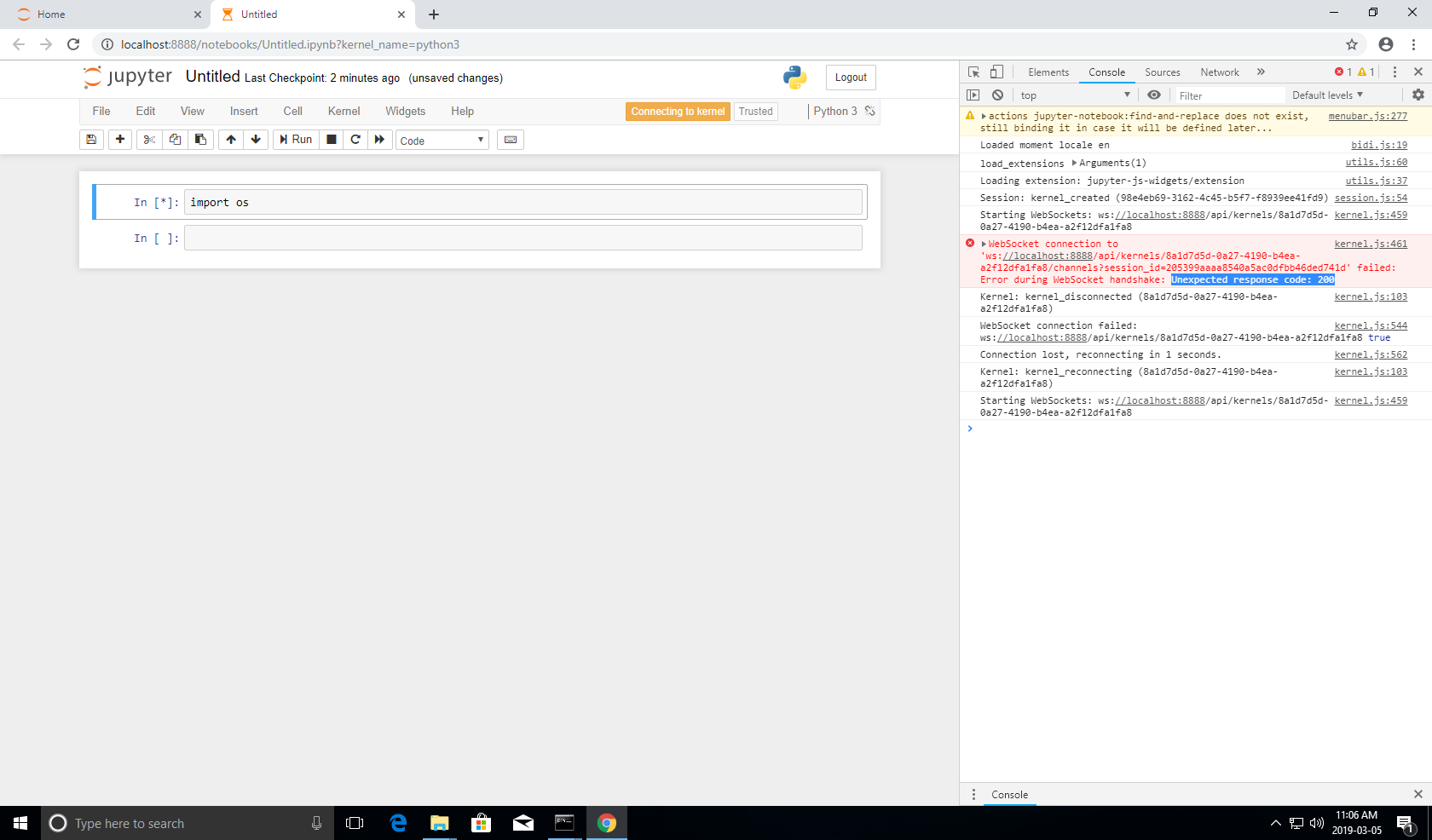
Task: Cut the selected cell with scissors icon
Action: click(x=148, y=139)
